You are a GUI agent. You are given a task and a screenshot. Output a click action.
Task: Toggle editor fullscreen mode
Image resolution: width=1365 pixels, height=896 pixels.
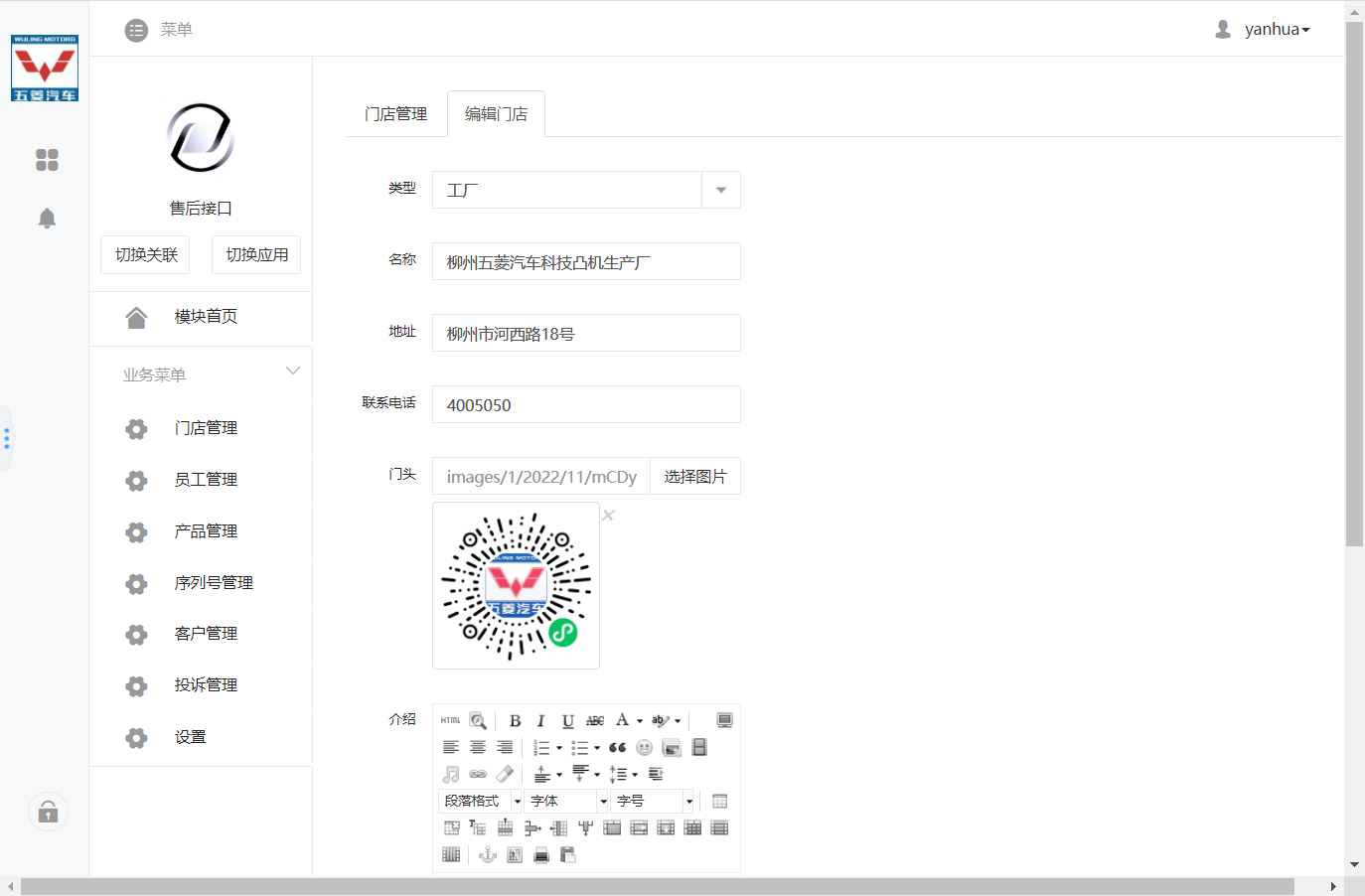tap(724, 720)
